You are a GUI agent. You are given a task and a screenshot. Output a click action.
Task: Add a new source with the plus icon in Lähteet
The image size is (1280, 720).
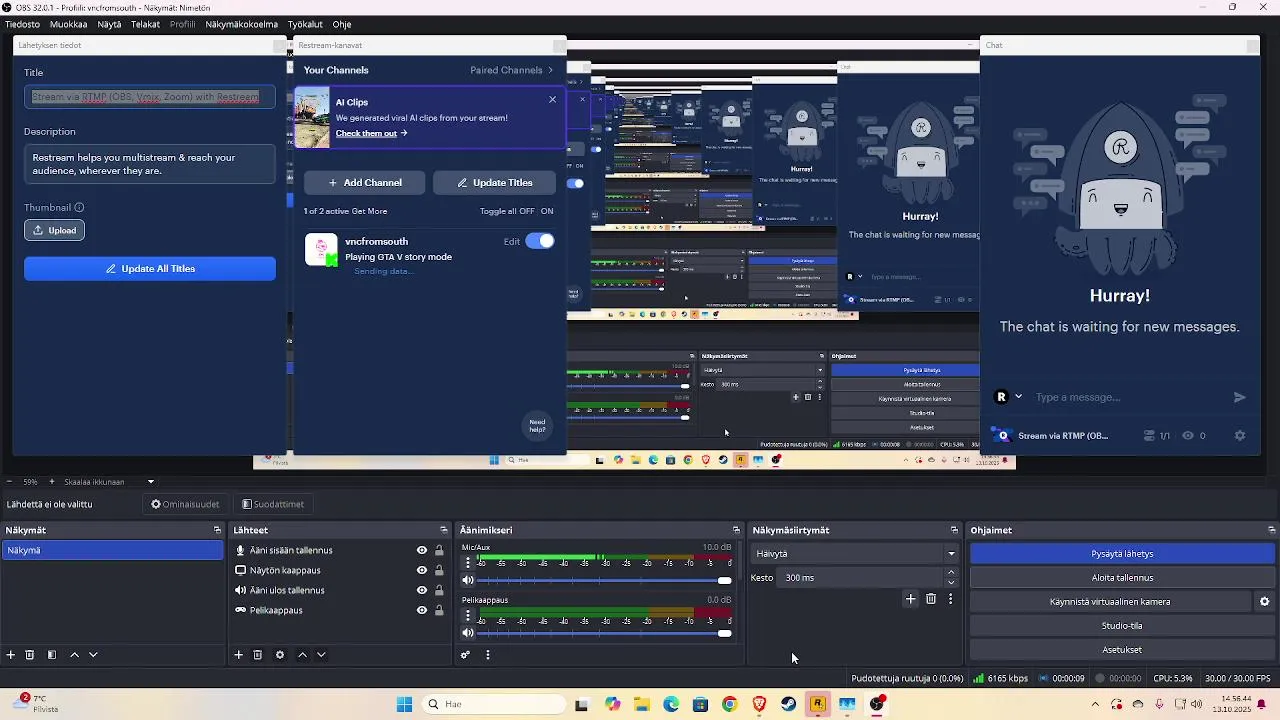[238, 655]
